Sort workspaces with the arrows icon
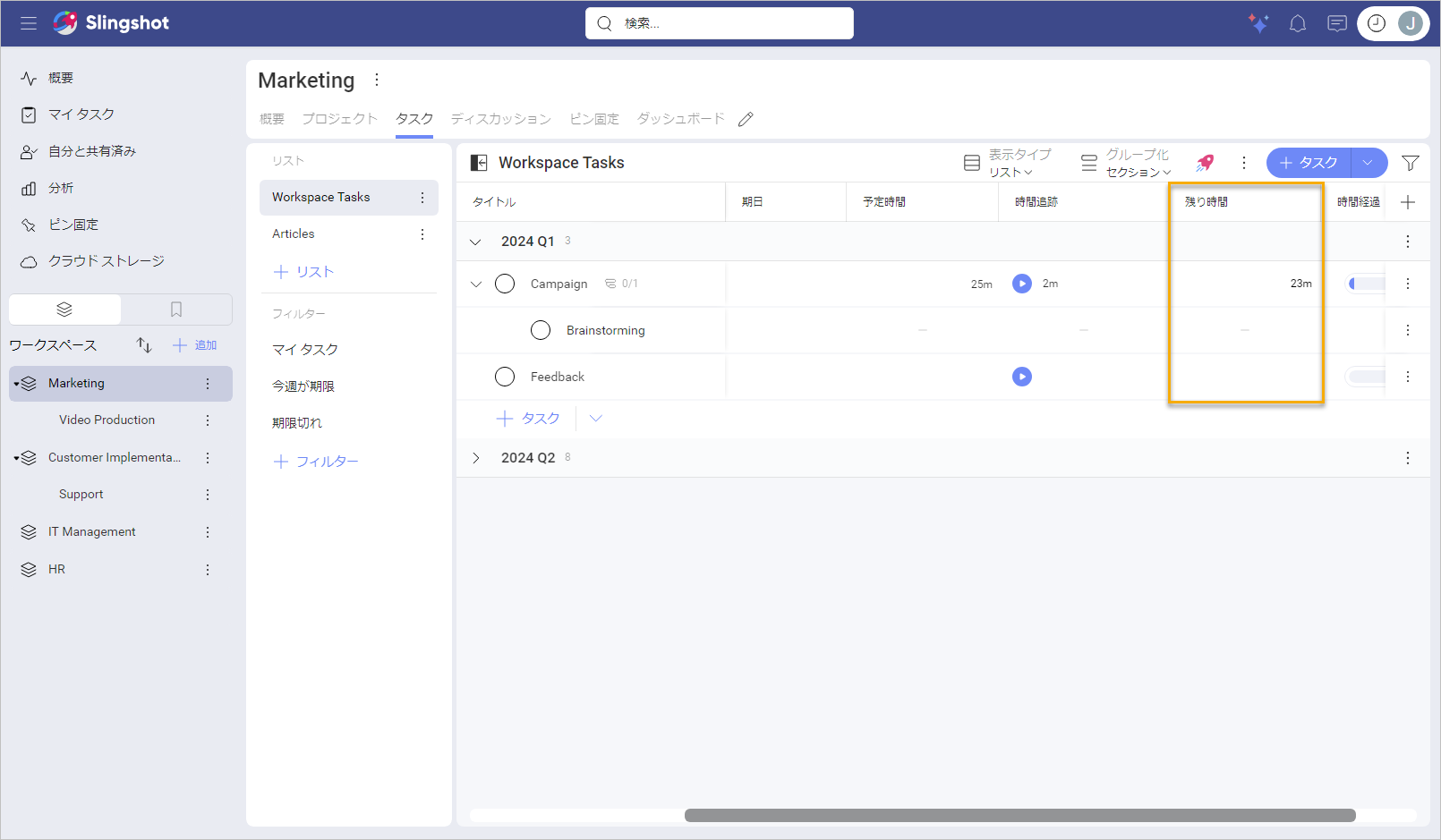This screenshot has width=1441, height=840. tap(144, 345)
